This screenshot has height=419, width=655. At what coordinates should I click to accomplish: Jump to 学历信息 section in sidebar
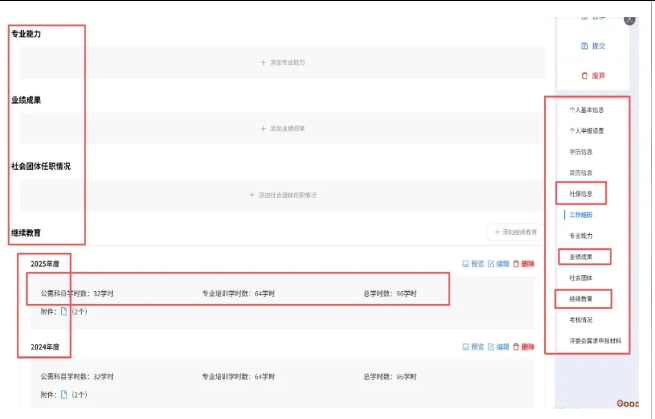[x=581, y=151]
